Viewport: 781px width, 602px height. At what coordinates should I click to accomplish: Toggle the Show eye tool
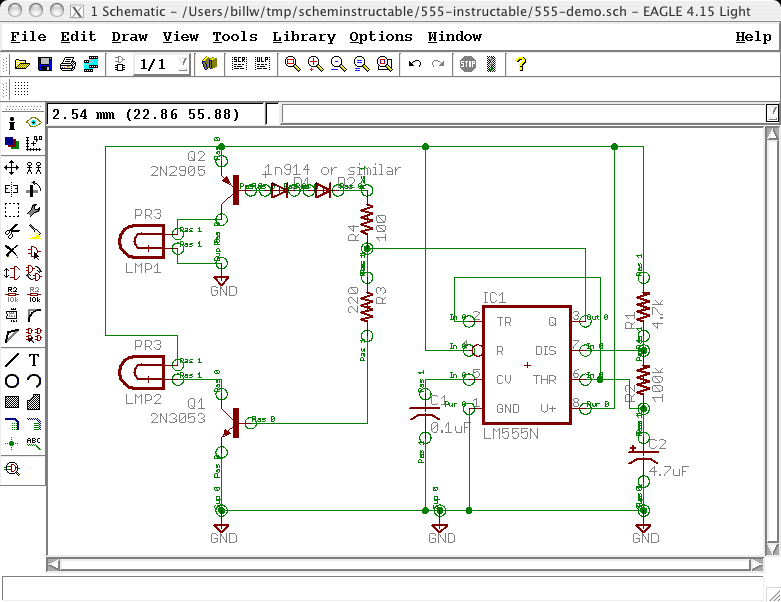tap(34, 122)
